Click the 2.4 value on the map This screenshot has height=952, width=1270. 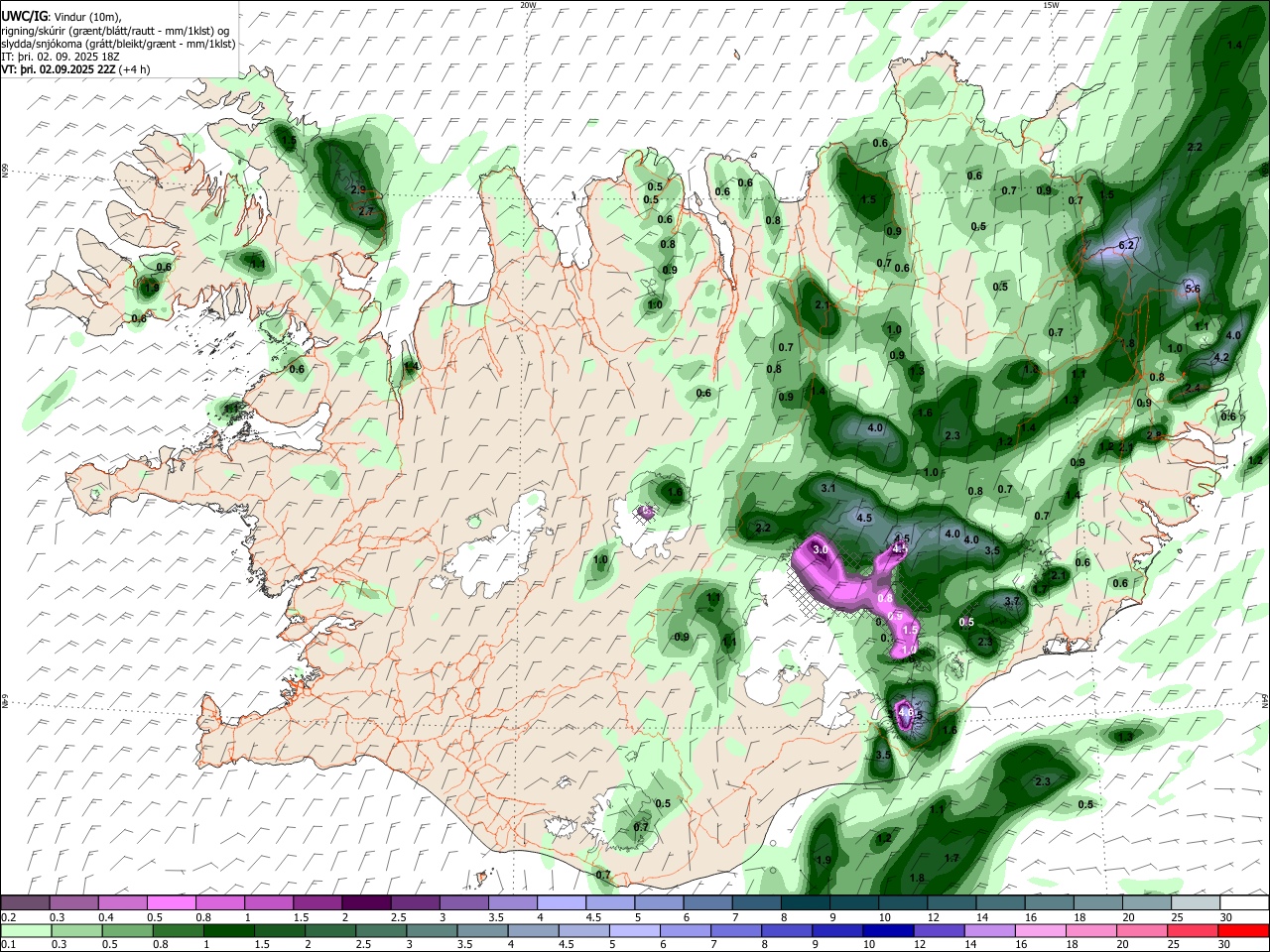pyautogui.click(x=1193, y=388)
